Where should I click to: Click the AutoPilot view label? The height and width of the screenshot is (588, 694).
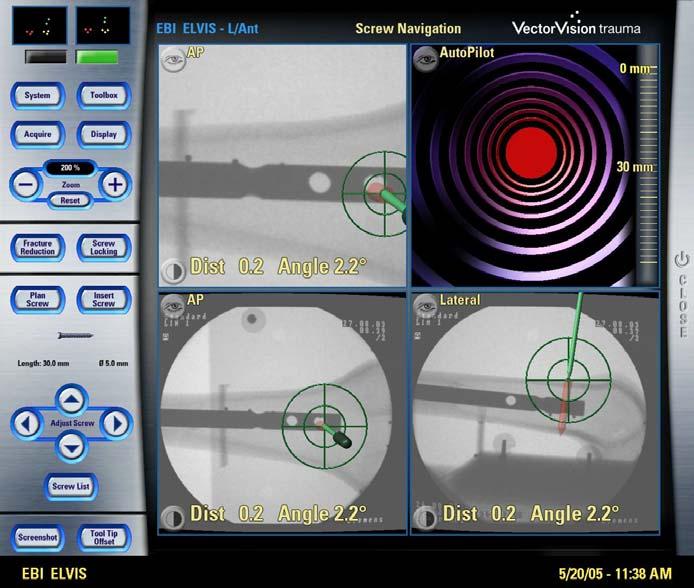pos(467,53)
